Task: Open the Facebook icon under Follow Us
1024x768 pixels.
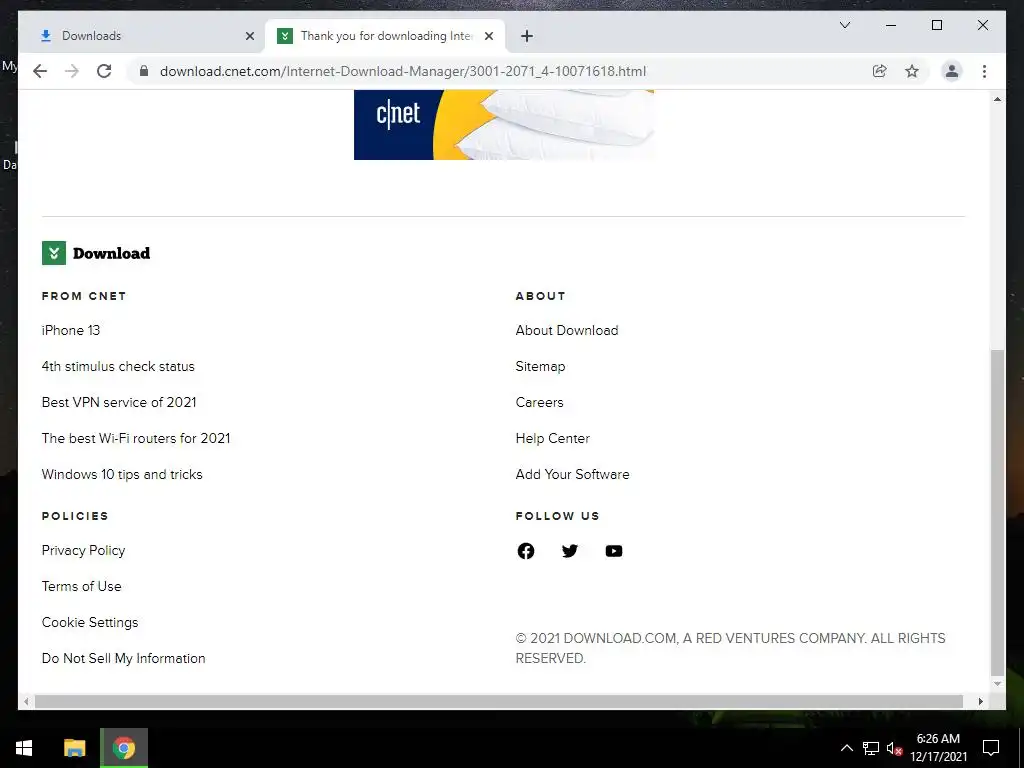Action: pyautogui.click(x=526, y=551)
